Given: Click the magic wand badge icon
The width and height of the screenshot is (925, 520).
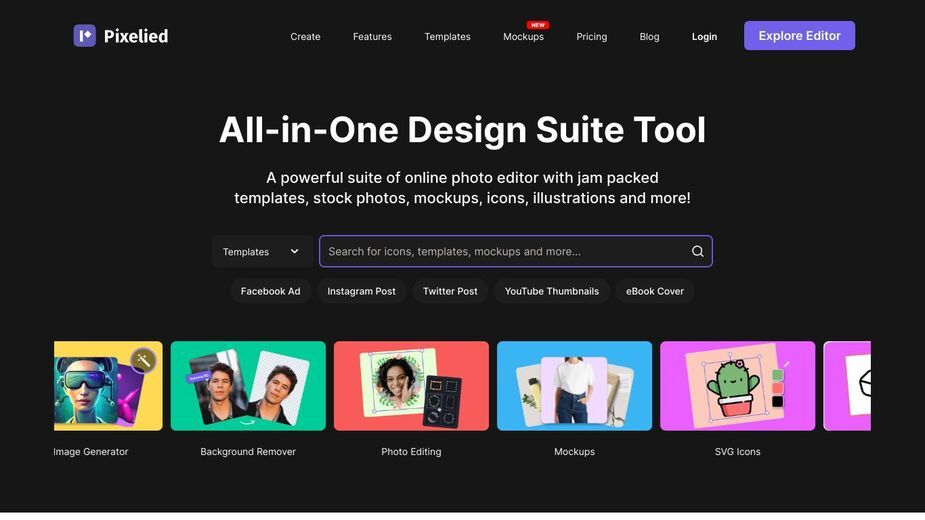Looking at the screenshot, I should click(143, 360).
